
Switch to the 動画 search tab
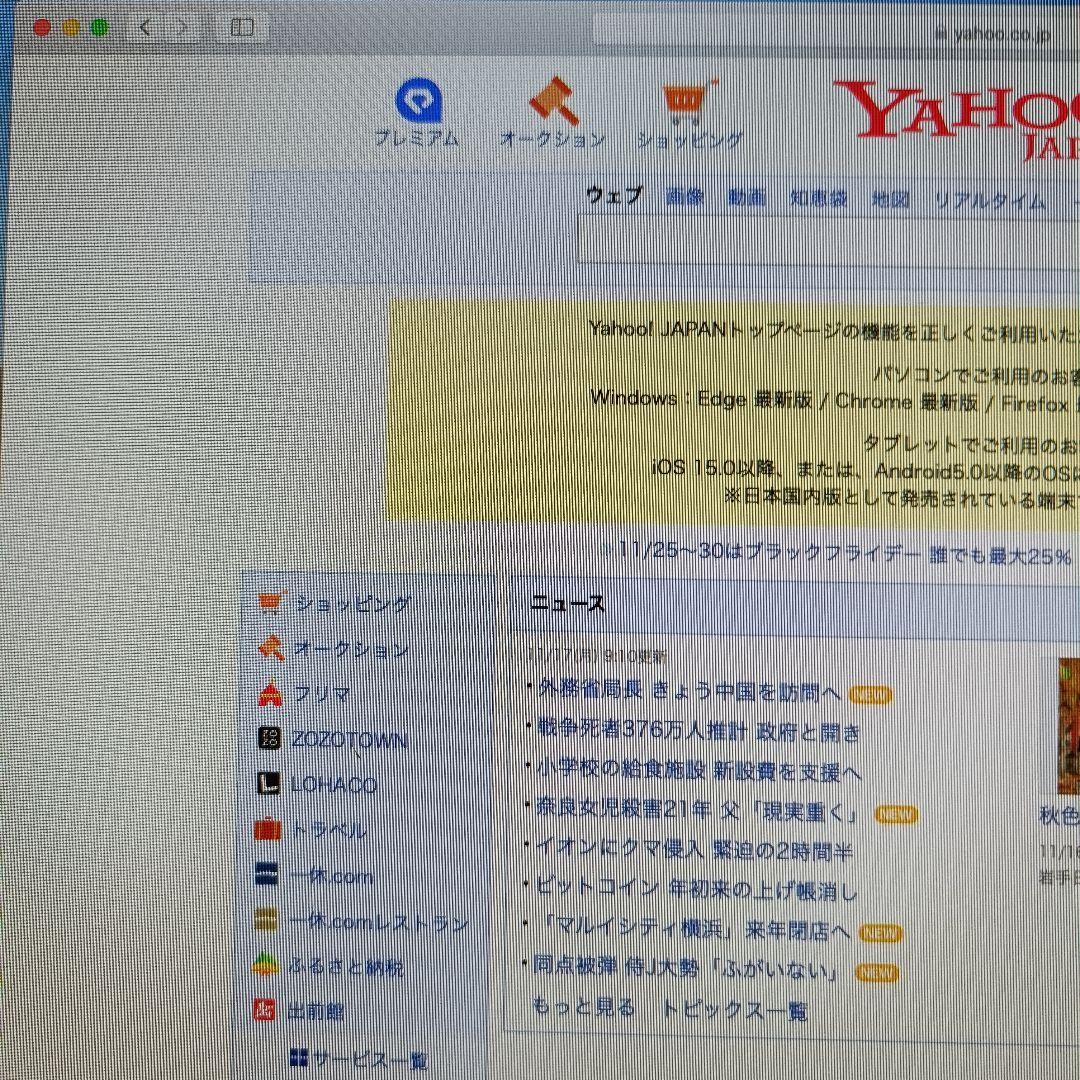(748, 197)
